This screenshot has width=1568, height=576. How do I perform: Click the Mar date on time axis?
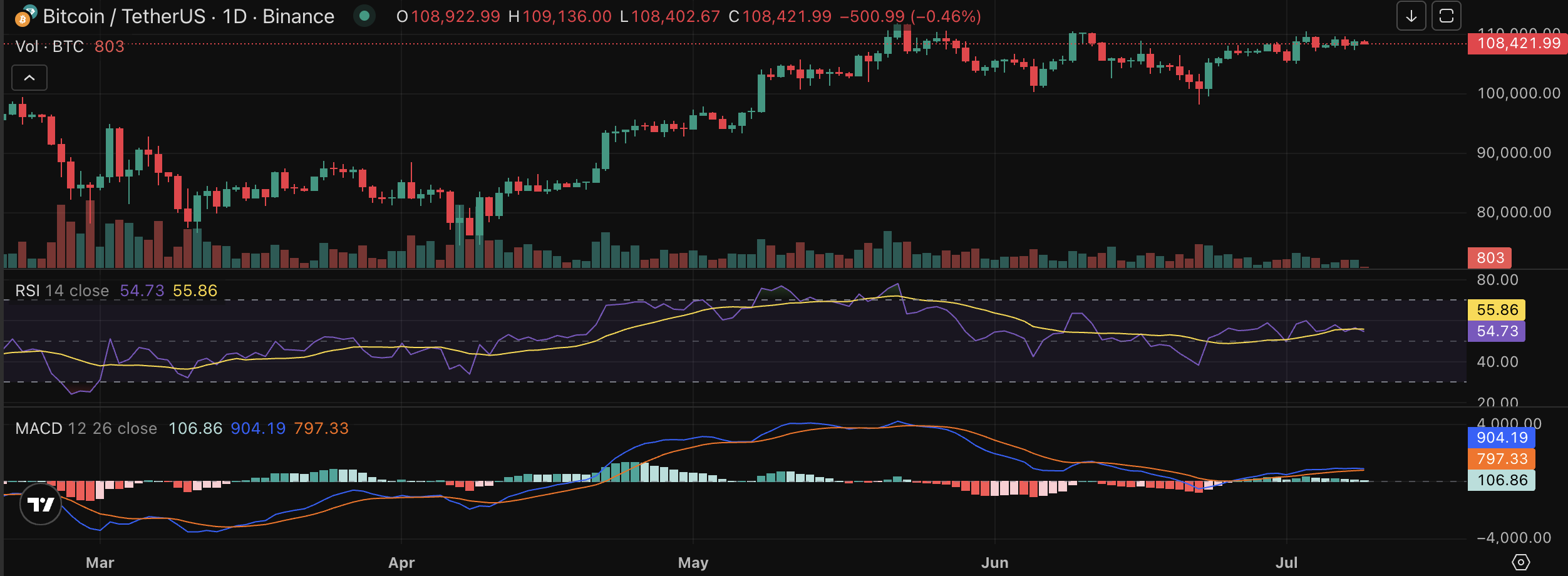click(x=100, y=562)
